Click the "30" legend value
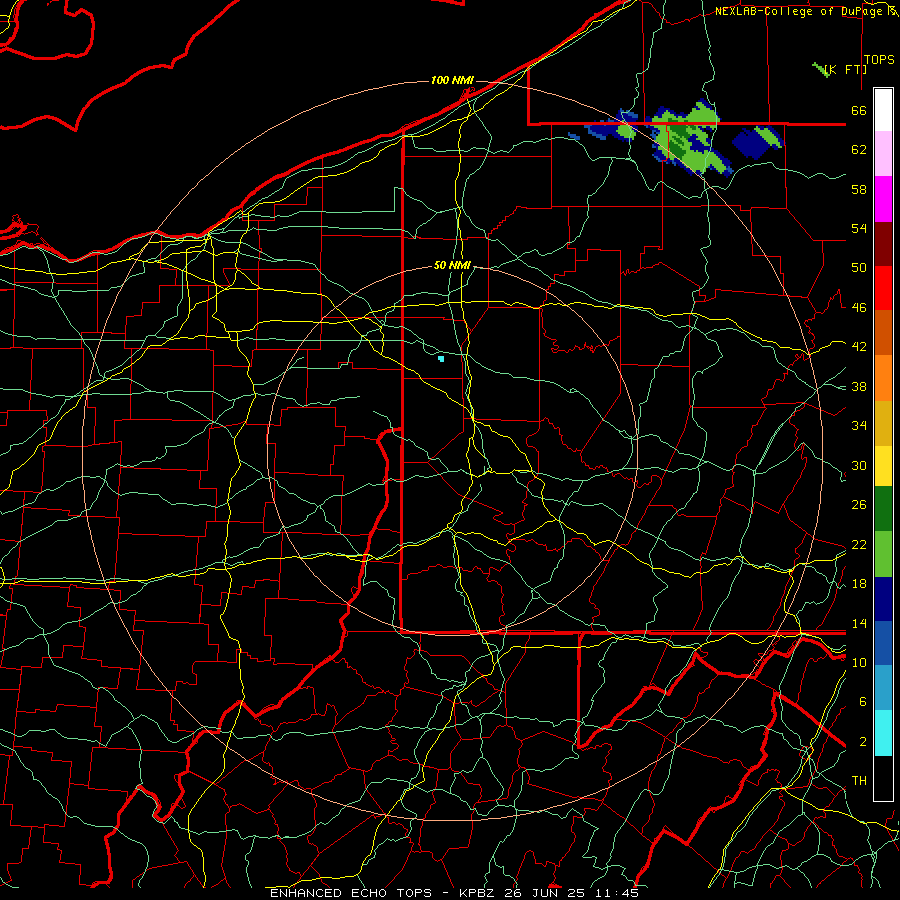 click(x=859, y=465)
